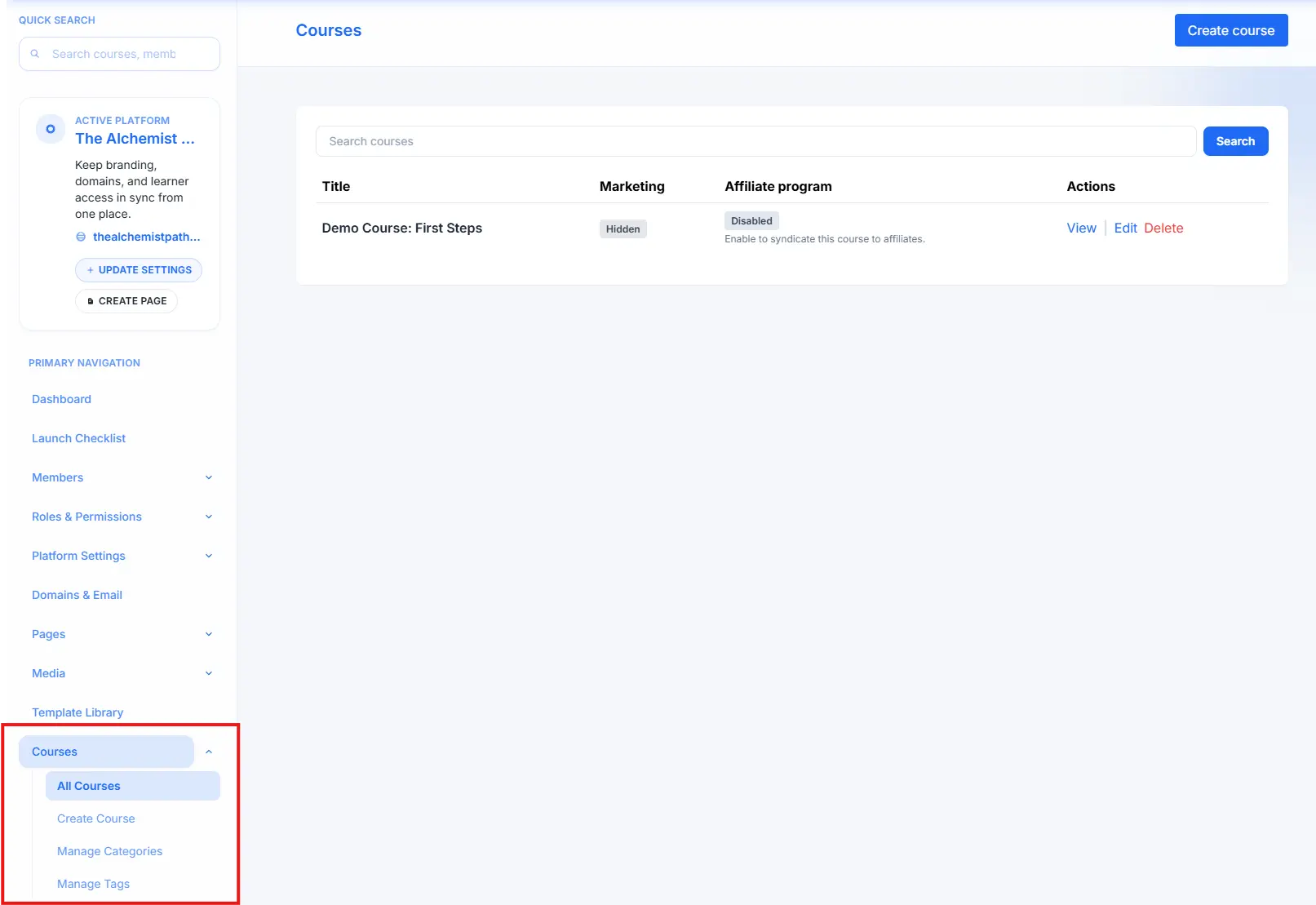This screenshot has height=905, width=1316.
Task: Expand Roles & Permissions chevron
Action: (209, 517)
